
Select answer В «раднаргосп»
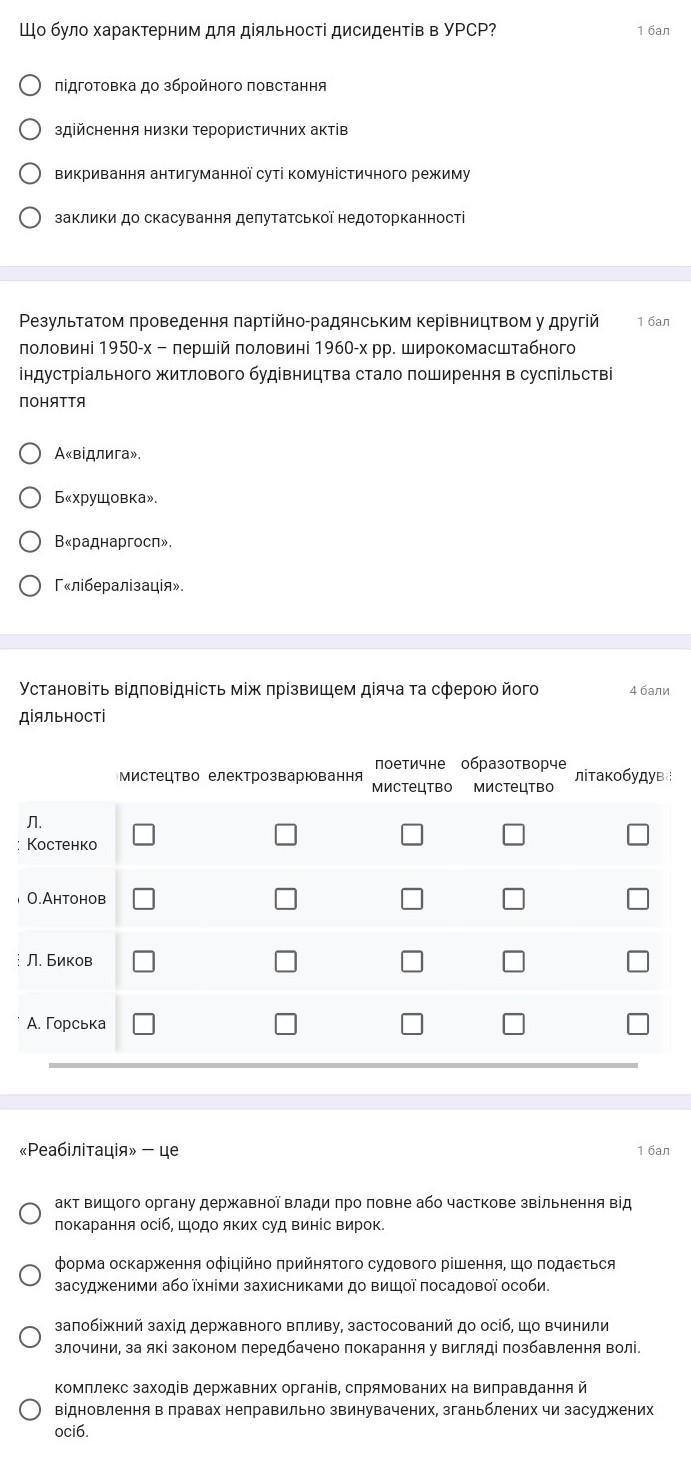(31, 542)
